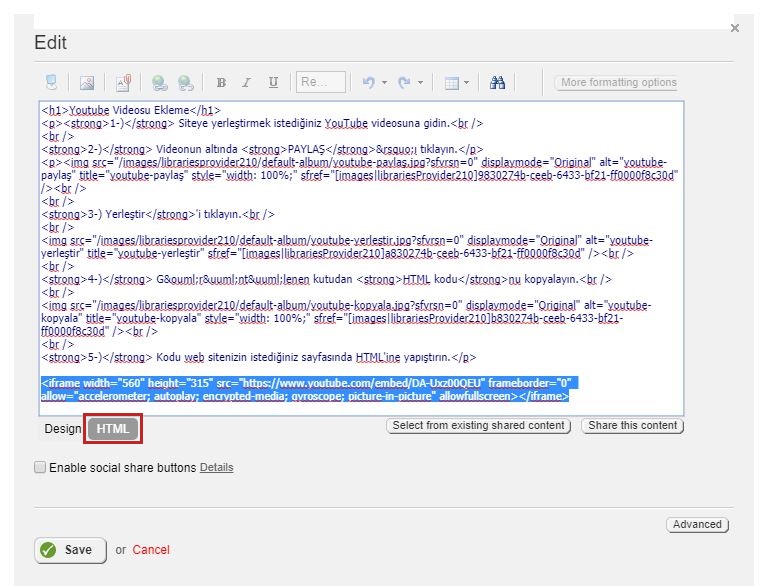Screen dimensions: 763x586
Task: Open the paragraph style combo box
Action: [321, 82]
